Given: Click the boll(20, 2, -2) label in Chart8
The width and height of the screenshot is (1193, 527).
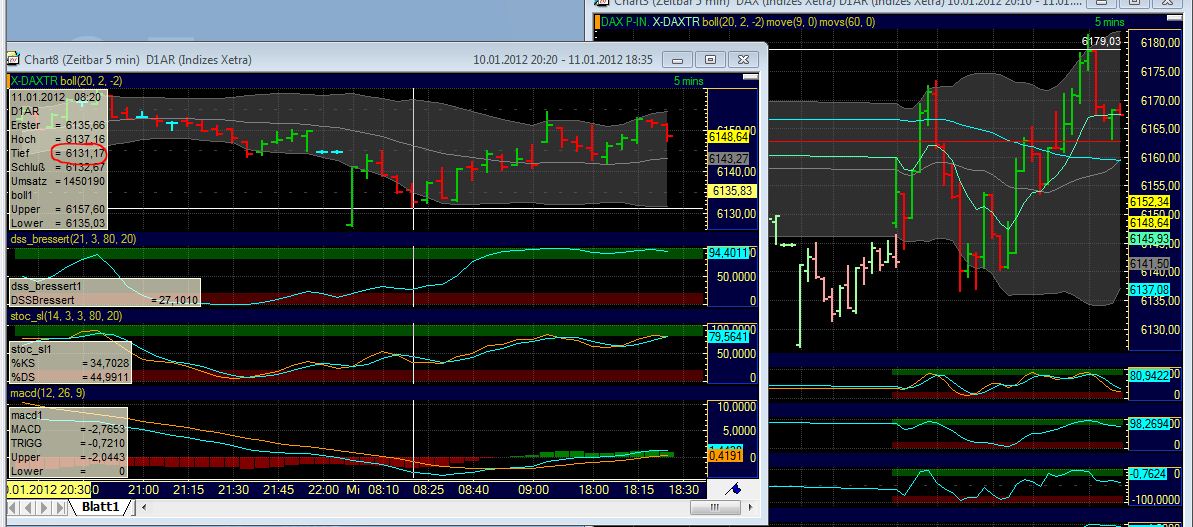Looking at the screenshot, I should coord(91,81).
